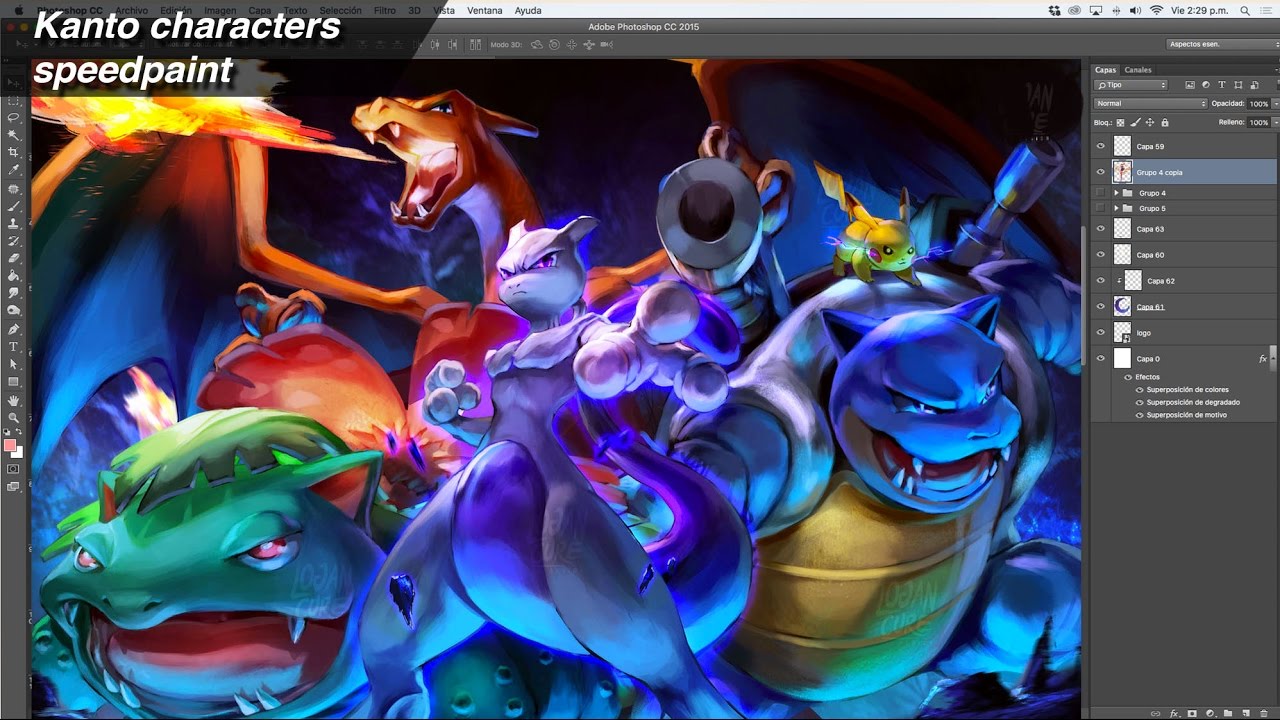The image size is (1280, 720).
Task: Filter layers by shape layer icon
Action: pos(1237,85)
